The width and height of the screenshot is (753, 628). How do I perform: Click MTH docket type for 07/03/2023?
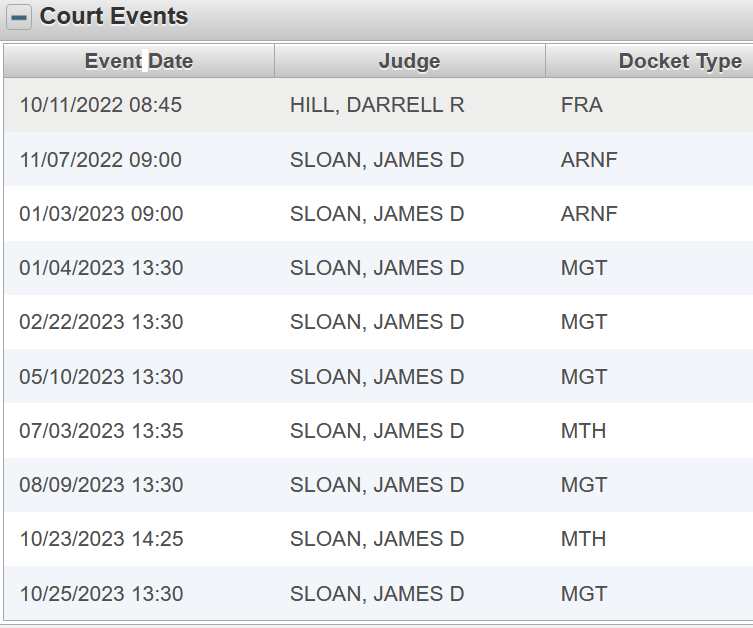pyautogui.click(x=583, y=431)
